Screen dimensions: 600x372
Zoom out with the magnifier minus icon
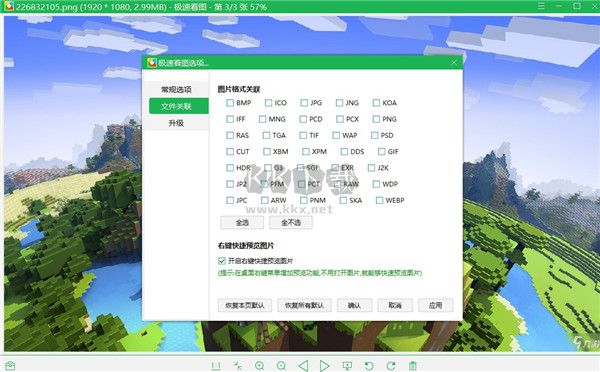pos(281,366)
